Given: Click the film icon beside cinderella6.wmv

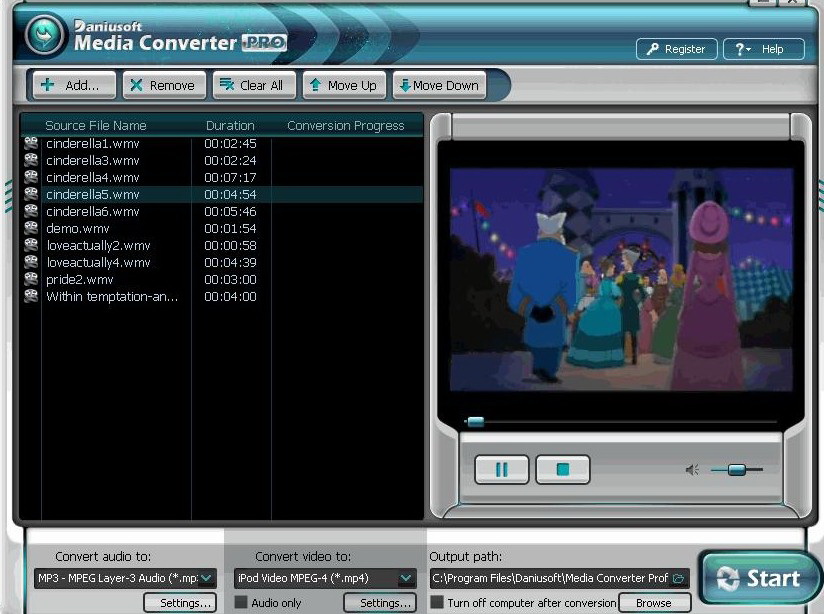Looking at the screenshot, I should [31, 211].
